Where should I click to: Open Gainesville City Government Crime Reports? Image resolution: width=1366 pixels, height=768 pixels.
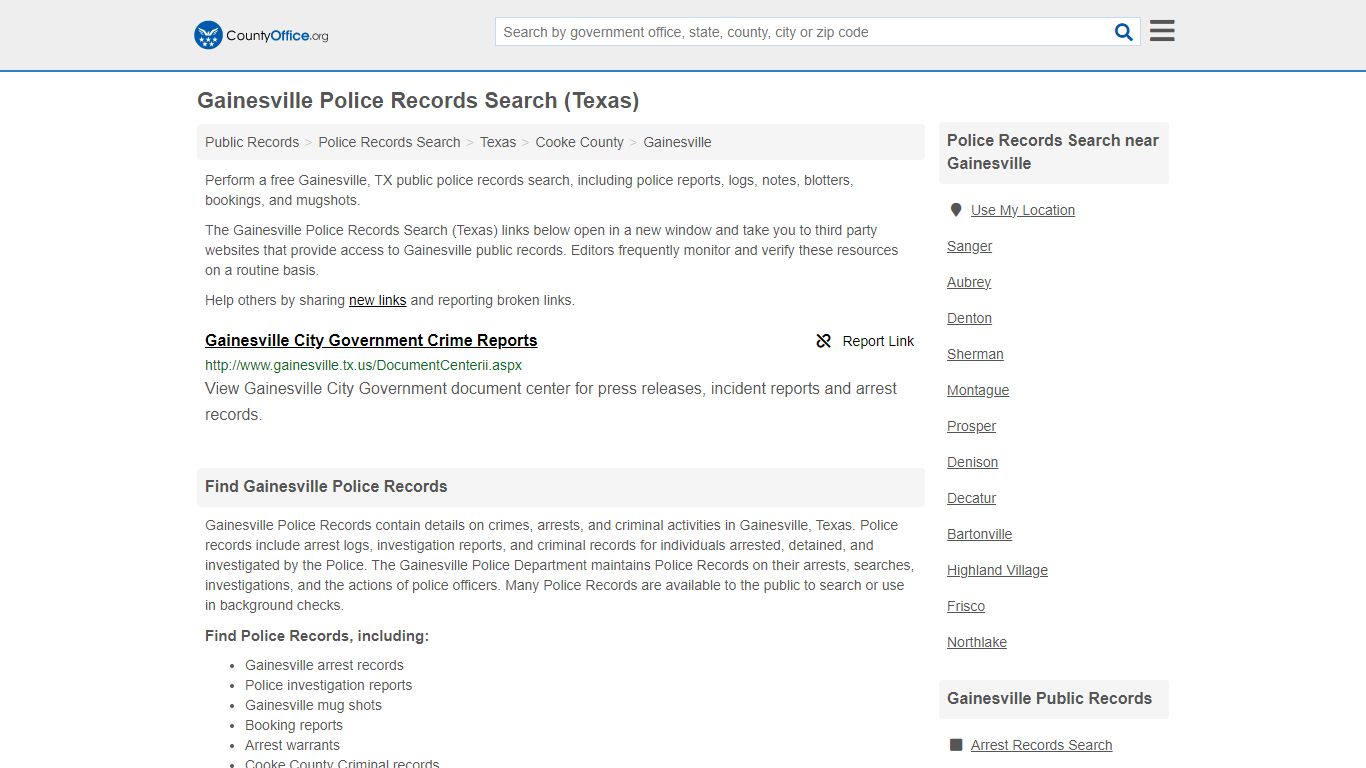pos(371,340)
